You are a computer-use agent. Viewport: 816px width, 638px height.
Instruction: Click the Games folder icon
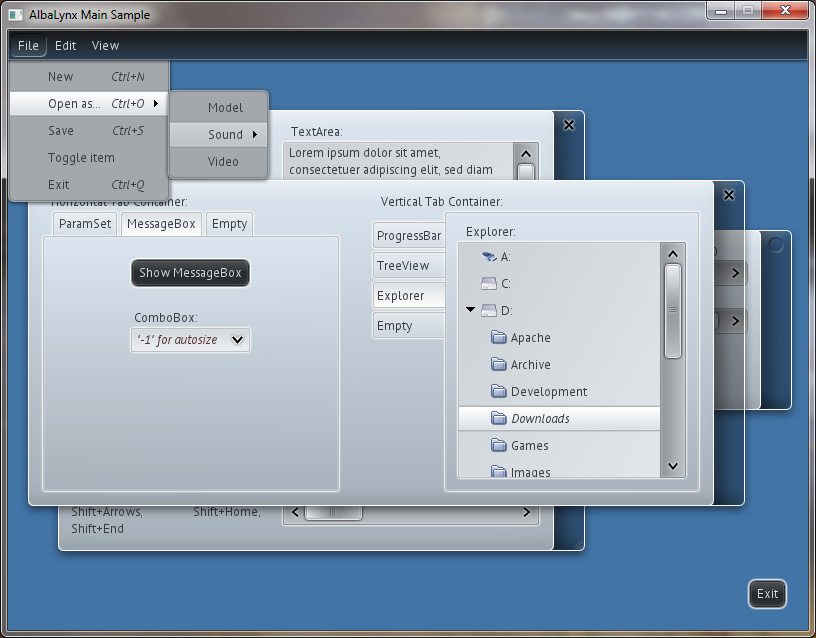click(499, 446)
